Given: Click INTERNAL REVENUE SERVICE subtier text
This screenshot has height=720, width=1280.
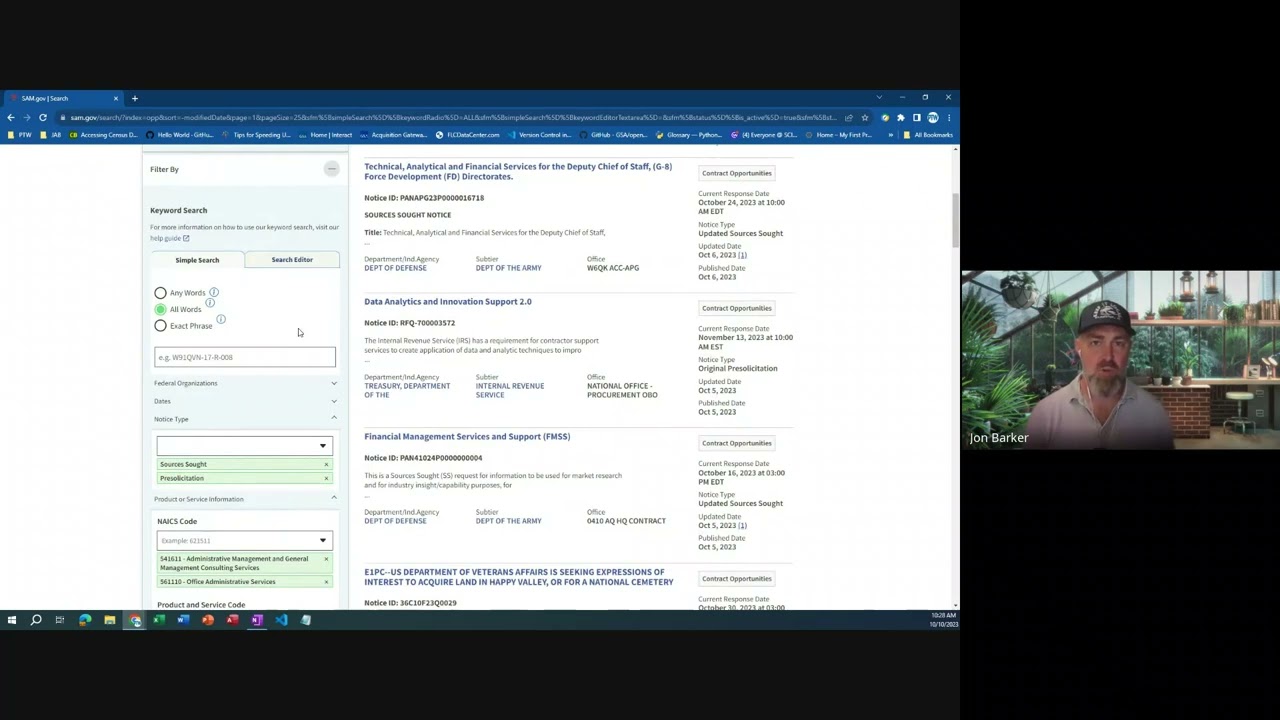Looking at the screenshot, I should 510,390.
